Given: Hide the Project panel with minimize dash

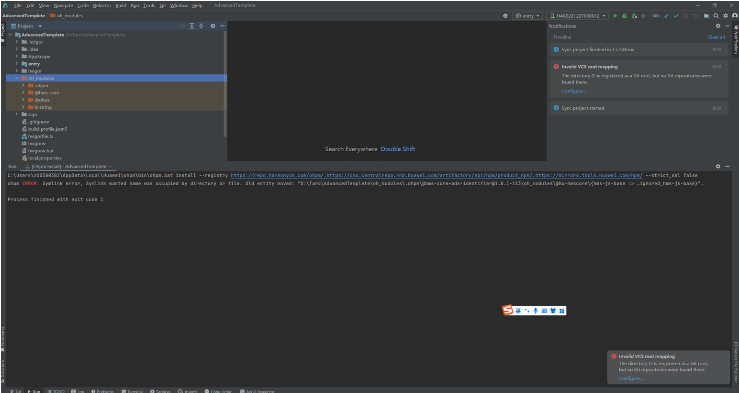Looking at the screenshot, I should pyautogui.click(x=222, y=26).
